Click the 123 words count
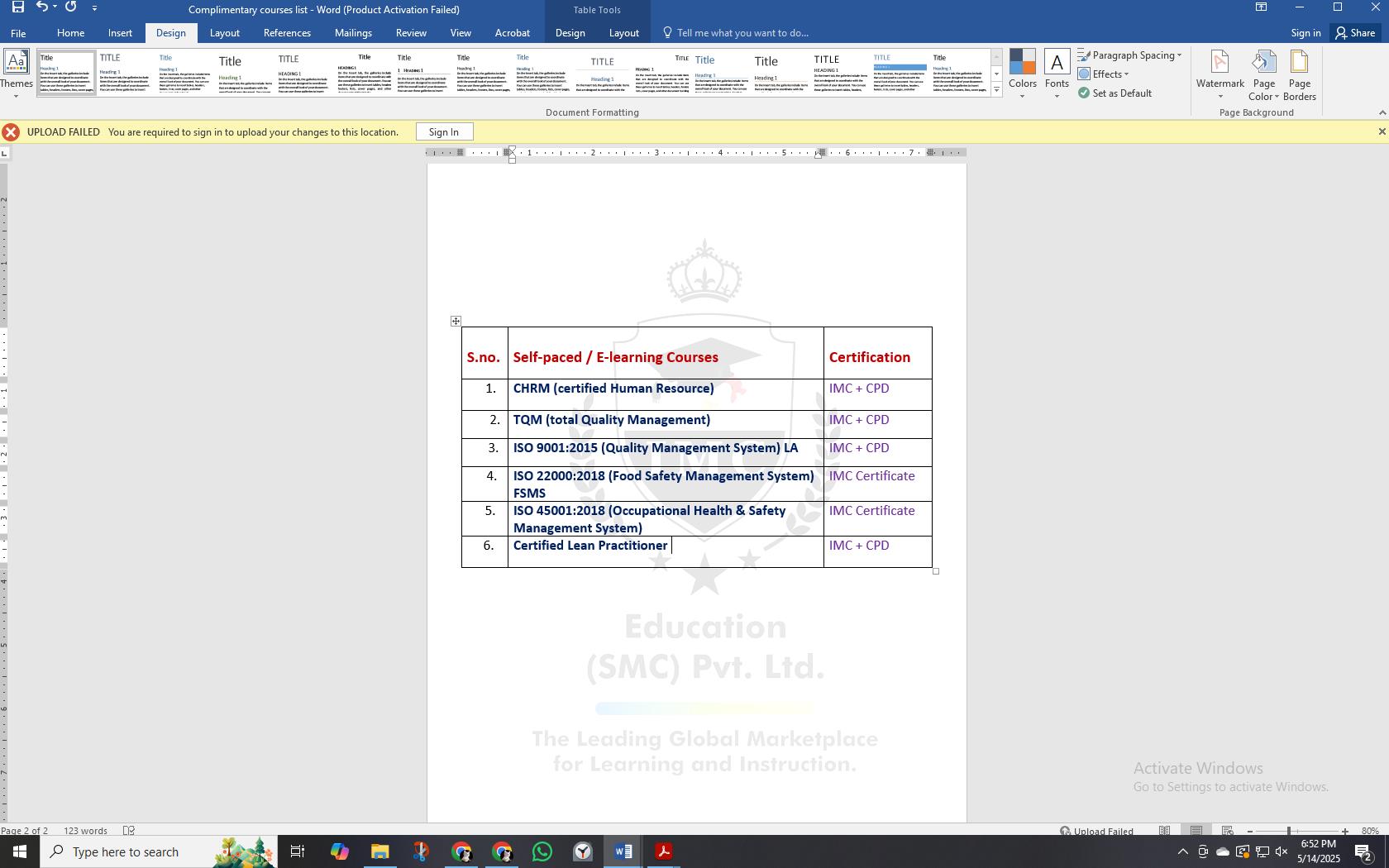1389x868 pixels. click(86, 831)
